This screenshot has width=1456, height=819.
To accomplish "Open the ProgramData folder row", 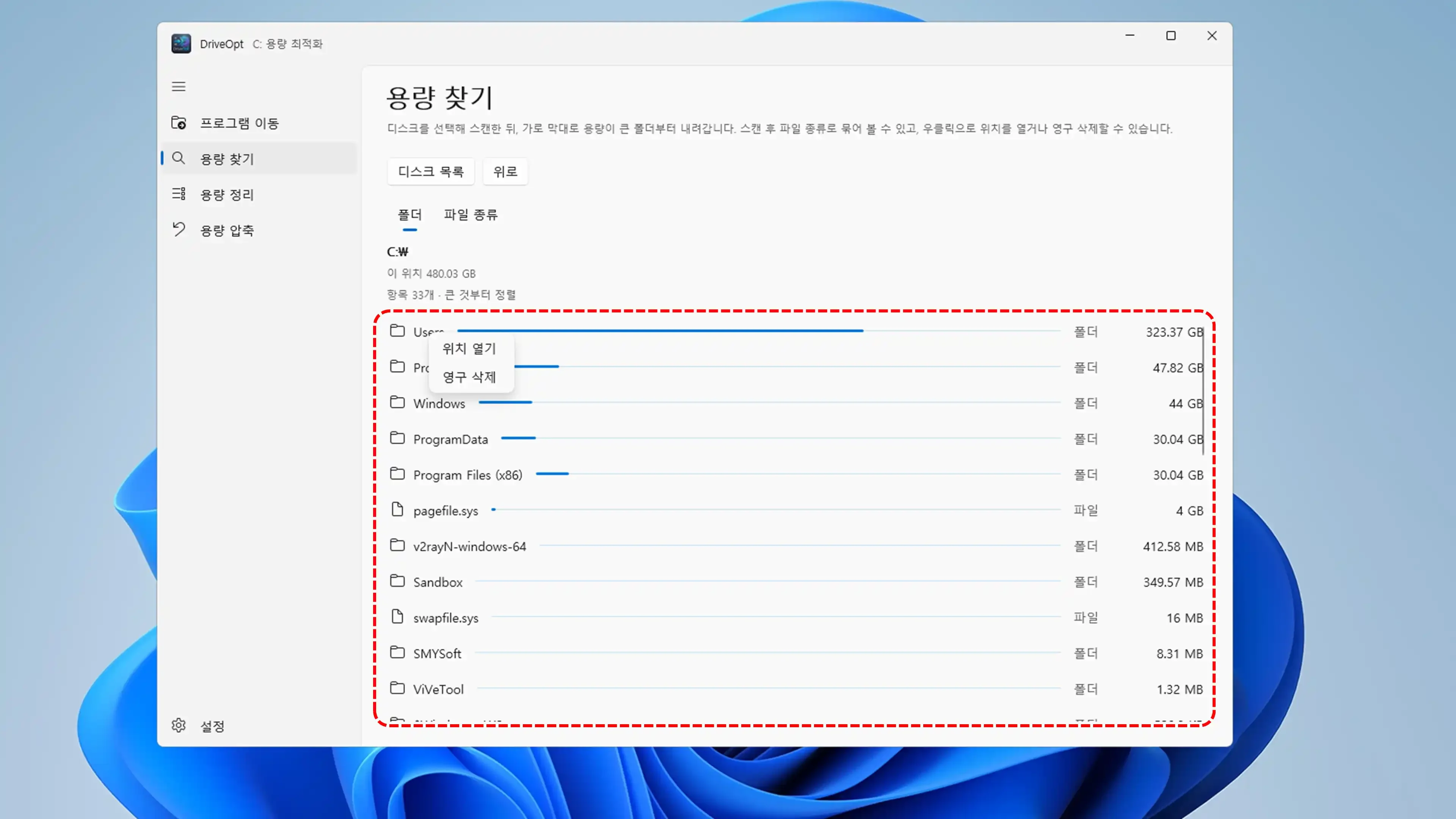I will [x=796, y=439].
